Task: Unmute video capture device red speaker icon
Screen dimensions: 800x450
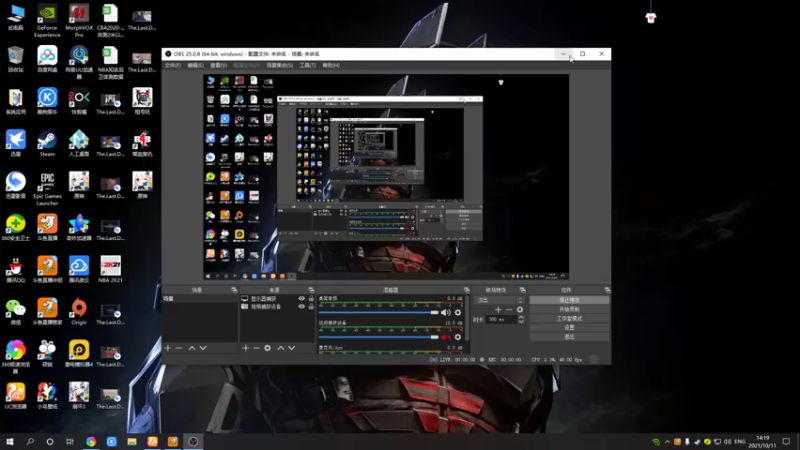Action: point(446,337)
